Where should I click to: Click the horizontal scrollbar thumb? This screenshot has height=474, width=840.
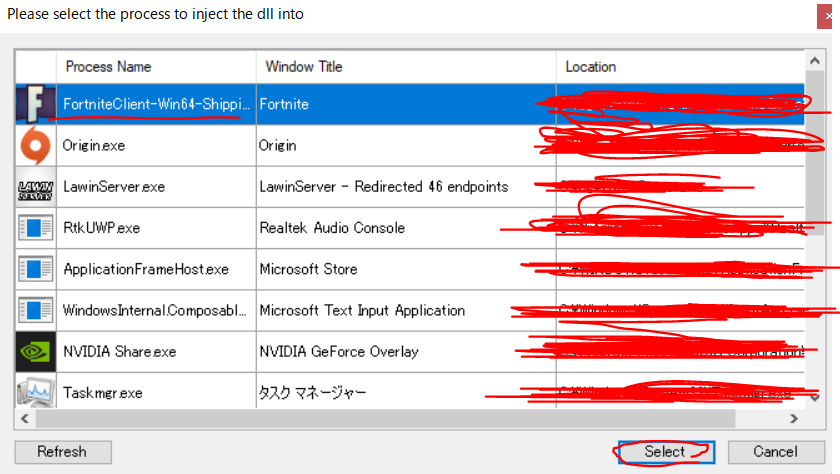[x=386, y=419]
